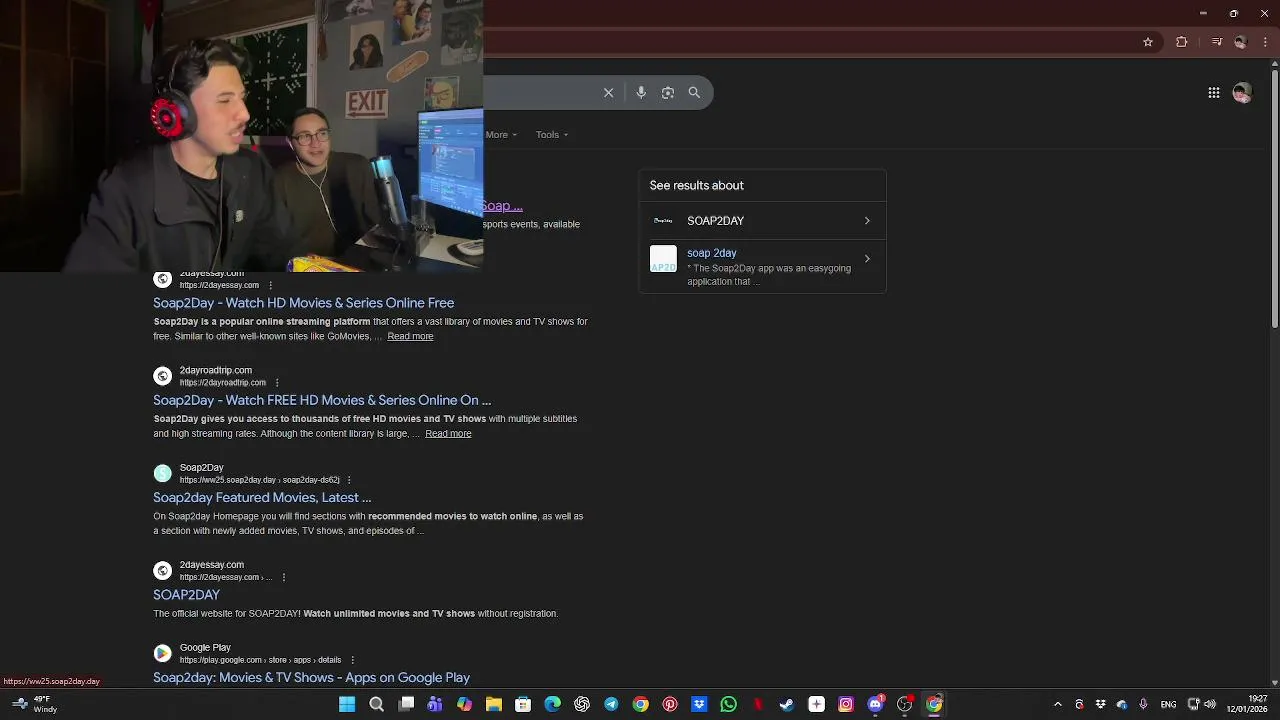Open the OneDrive cloud tray icon
1280x720 pixels.
tap(1122, 704)
